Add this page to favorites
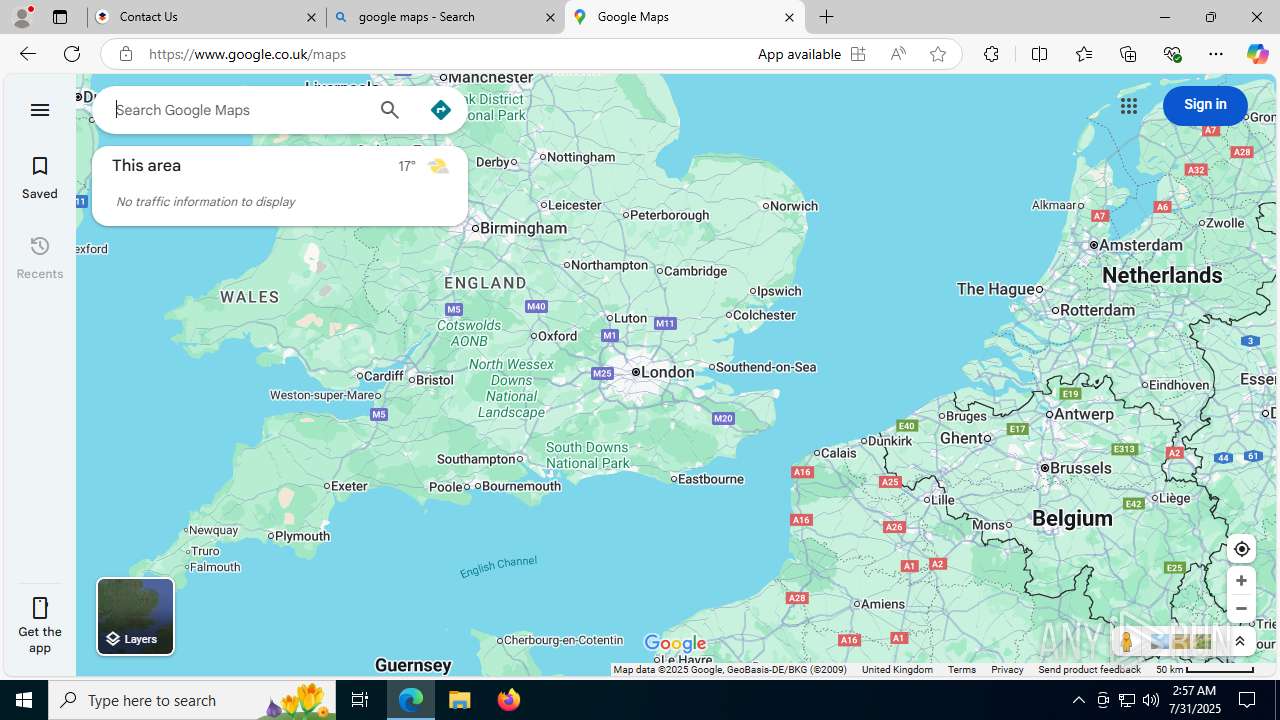1280x720 pixels. (937, 54)
